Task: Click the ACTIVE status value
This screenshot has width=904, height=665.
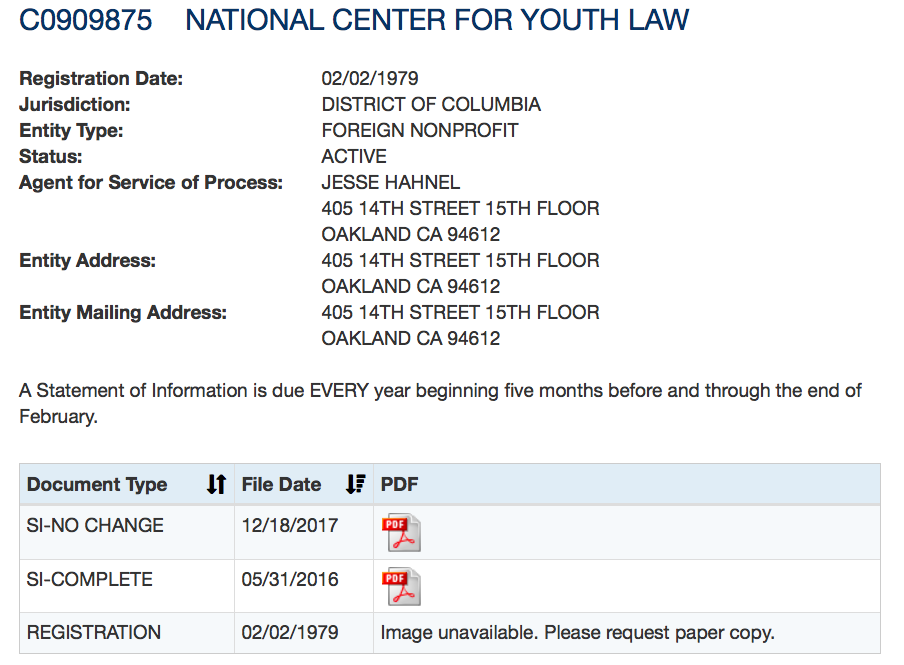Action: click(x=354, y=157)
